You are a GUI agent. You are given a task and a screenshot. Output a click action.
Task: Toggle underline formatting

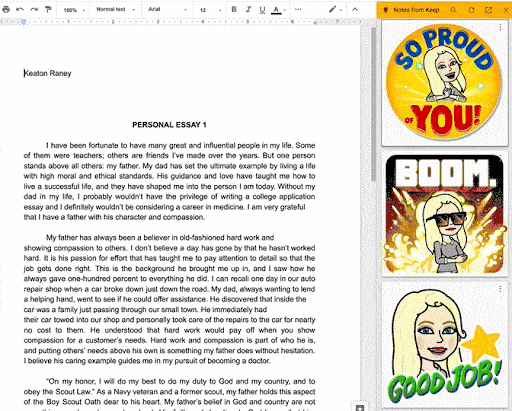(x=262, y=10)
